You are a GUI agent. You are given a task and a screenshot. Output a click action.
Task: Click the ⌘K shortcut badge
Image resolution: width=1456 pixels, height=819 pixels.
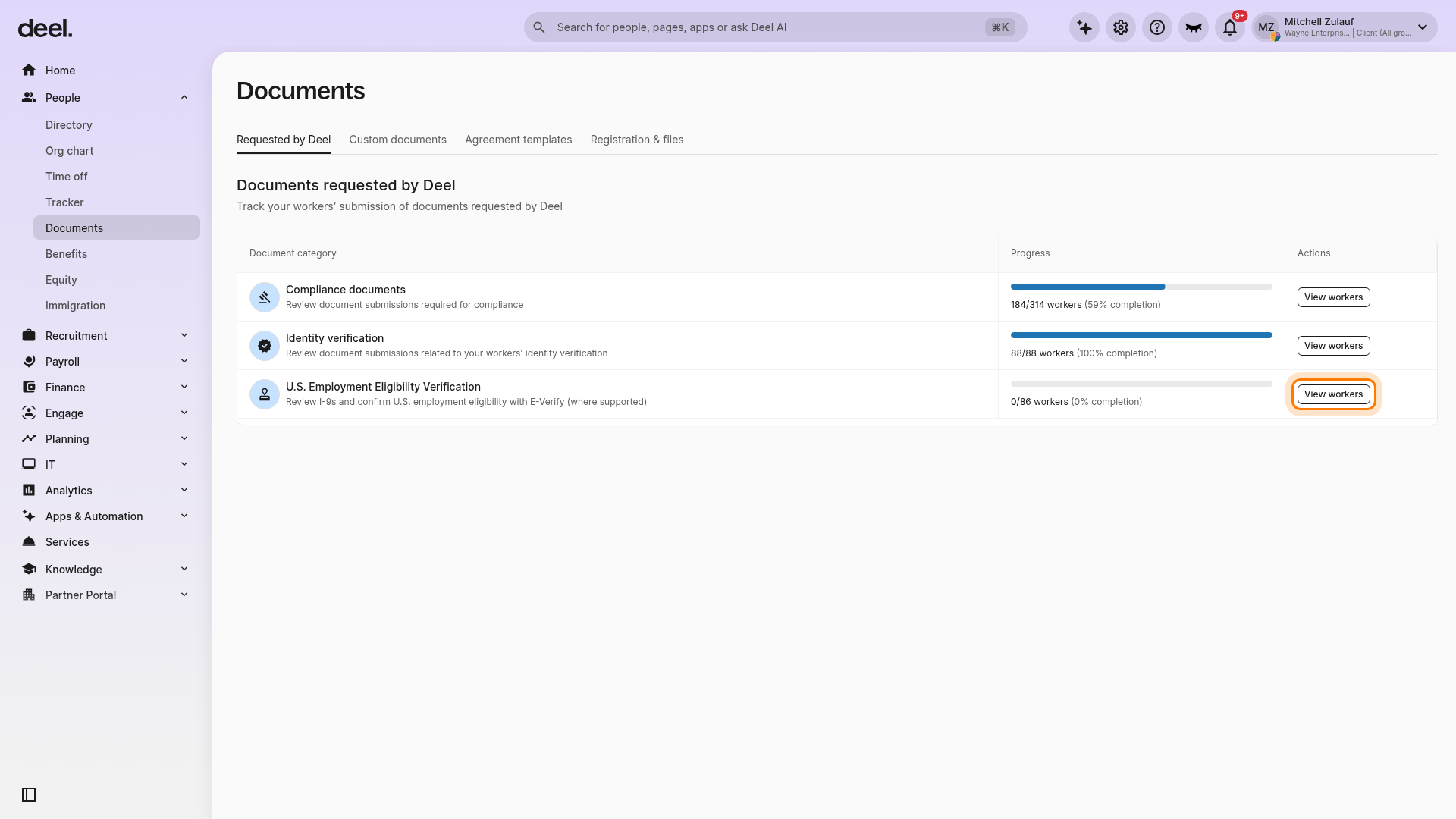1000,27
